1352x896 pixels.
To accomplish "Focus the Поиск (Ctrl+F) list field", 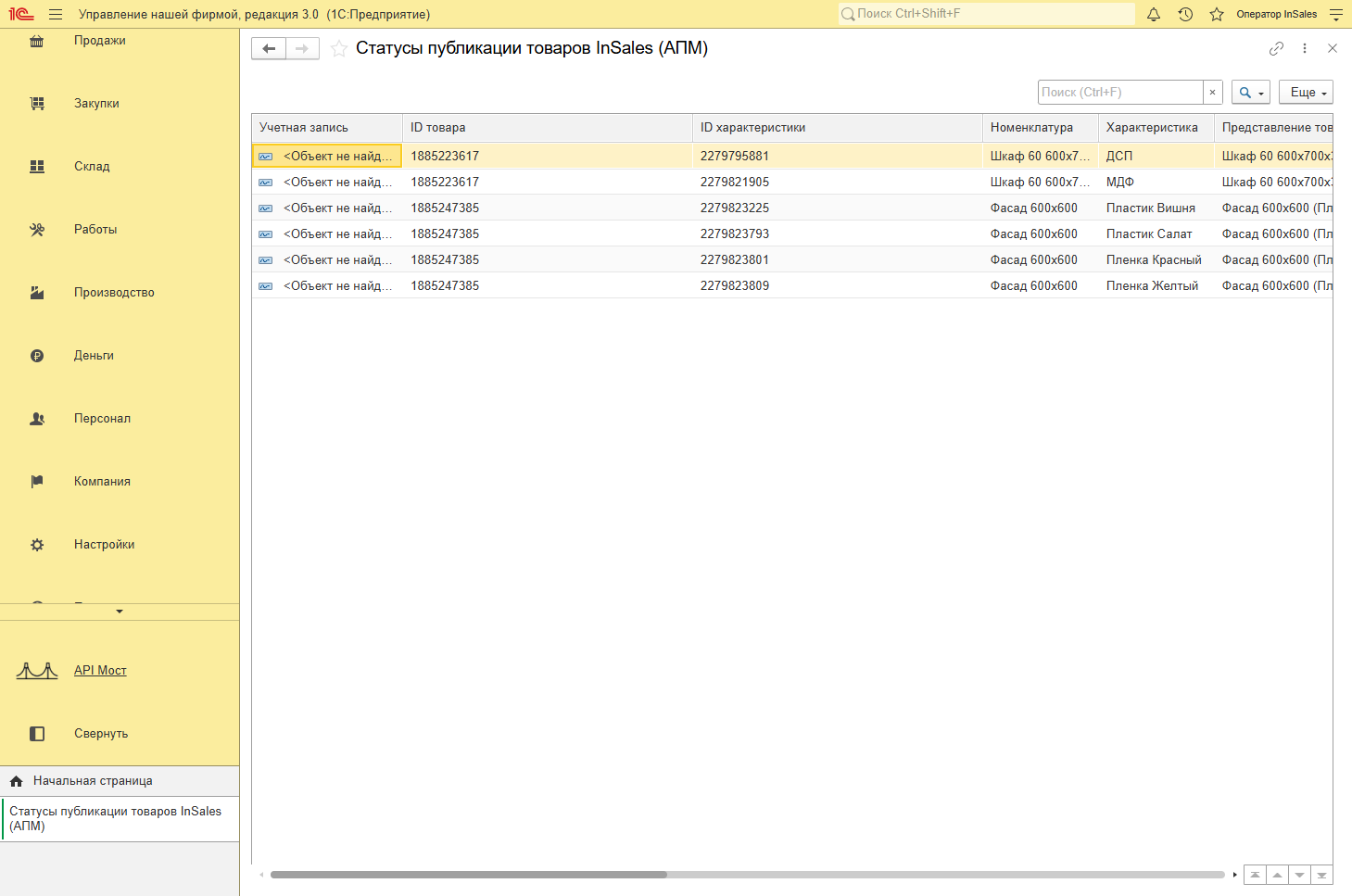I will tap(1120, 93).
